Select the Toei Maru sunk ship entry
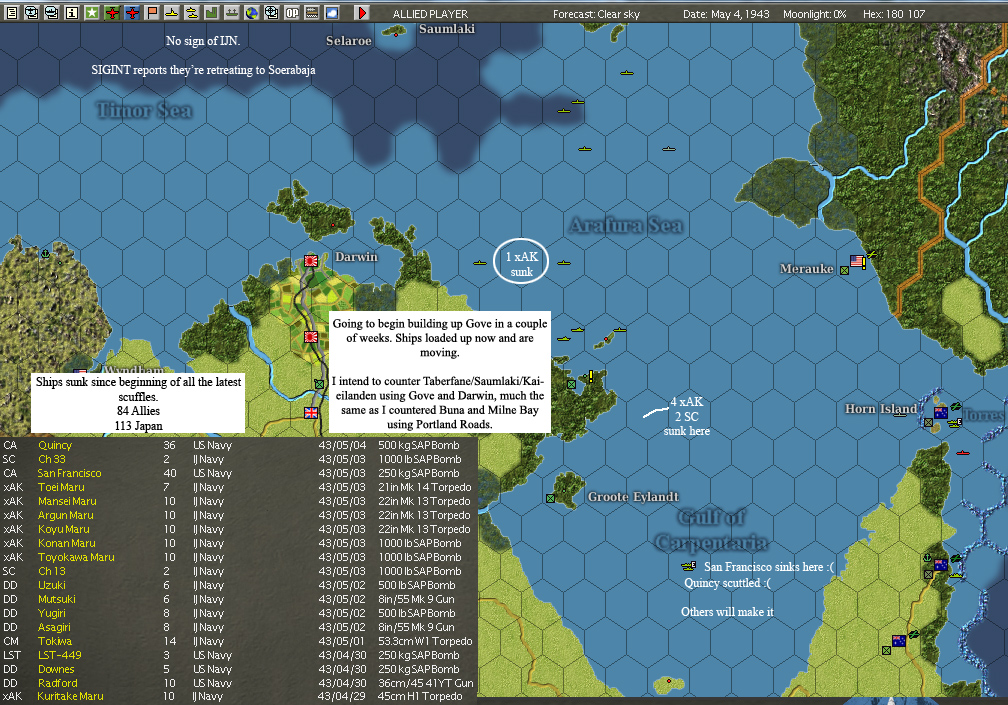 point(238,487)
